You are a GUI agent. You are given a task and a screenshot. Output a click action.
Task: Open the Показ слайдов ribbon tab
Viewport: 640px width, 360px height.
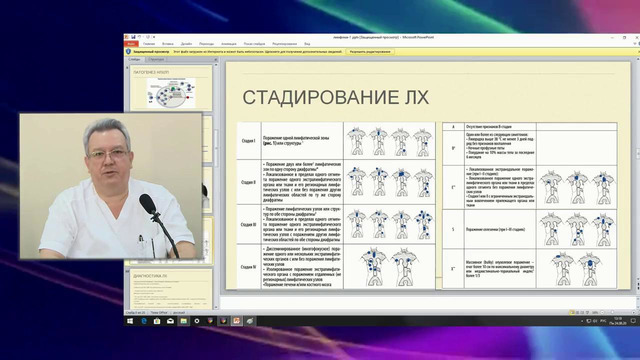254,44
